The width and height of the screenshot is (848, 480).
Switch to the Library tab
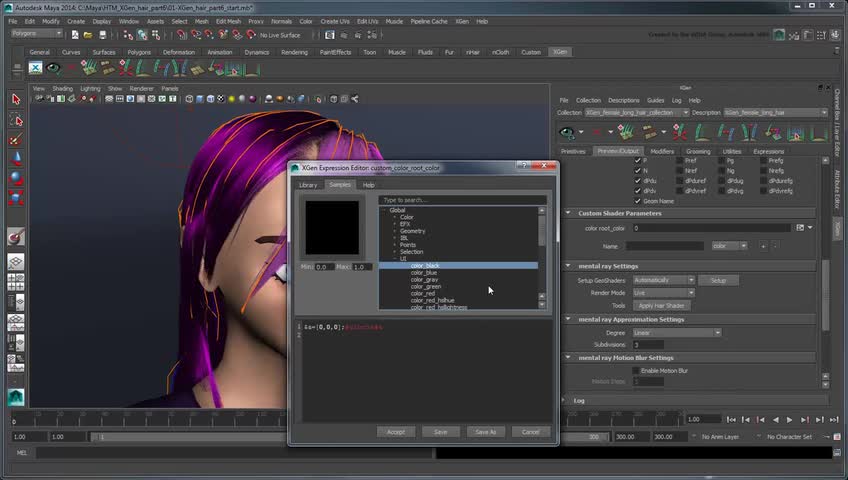tap(308, 185)
